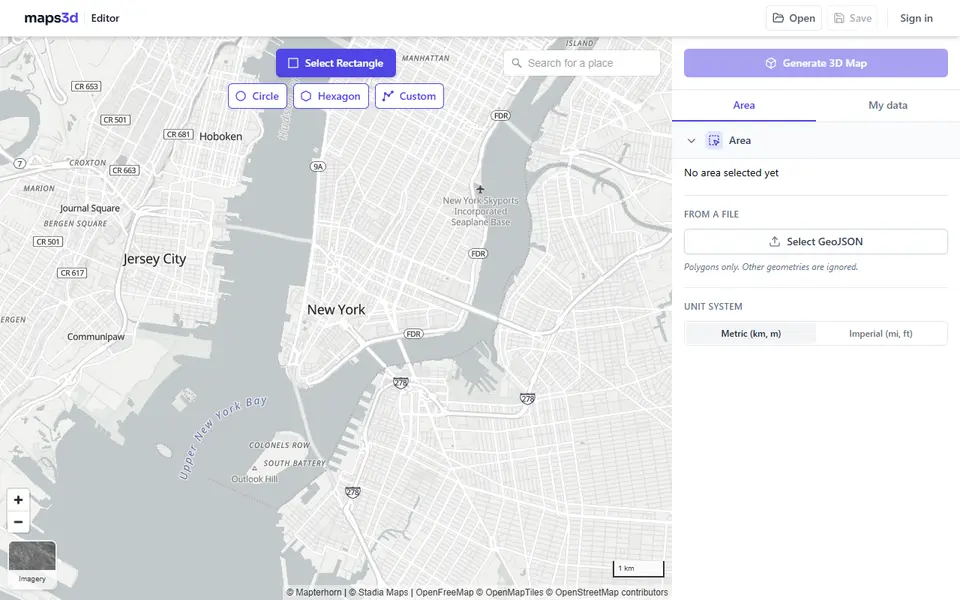The image size is (960, 600).
Task: Switch to the Area tab
Action: tap(744, 105)
